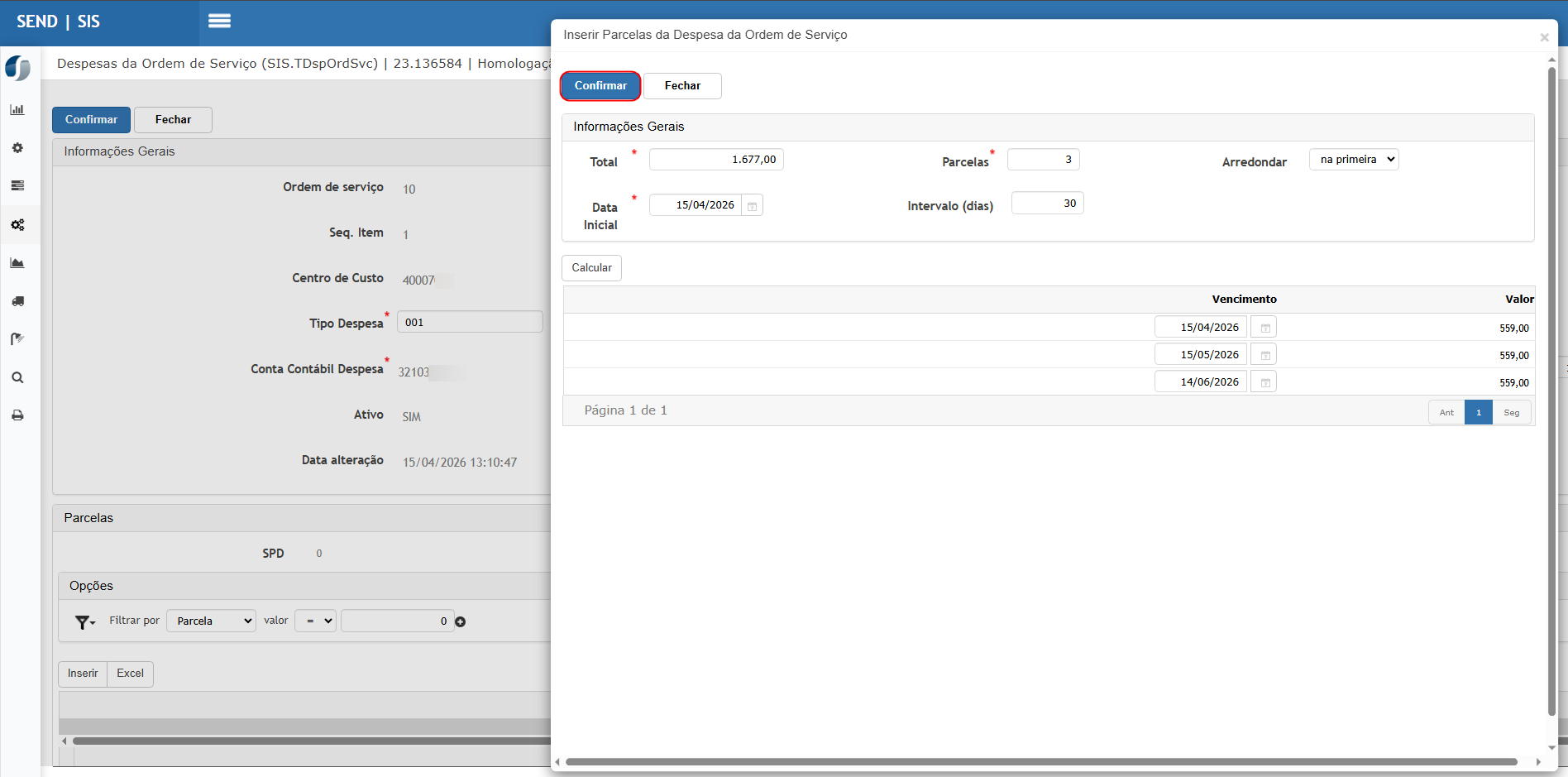Viewport: 1568px width, 777px height.
Task: Expand the funnel filter options menu
Action: 85,621
